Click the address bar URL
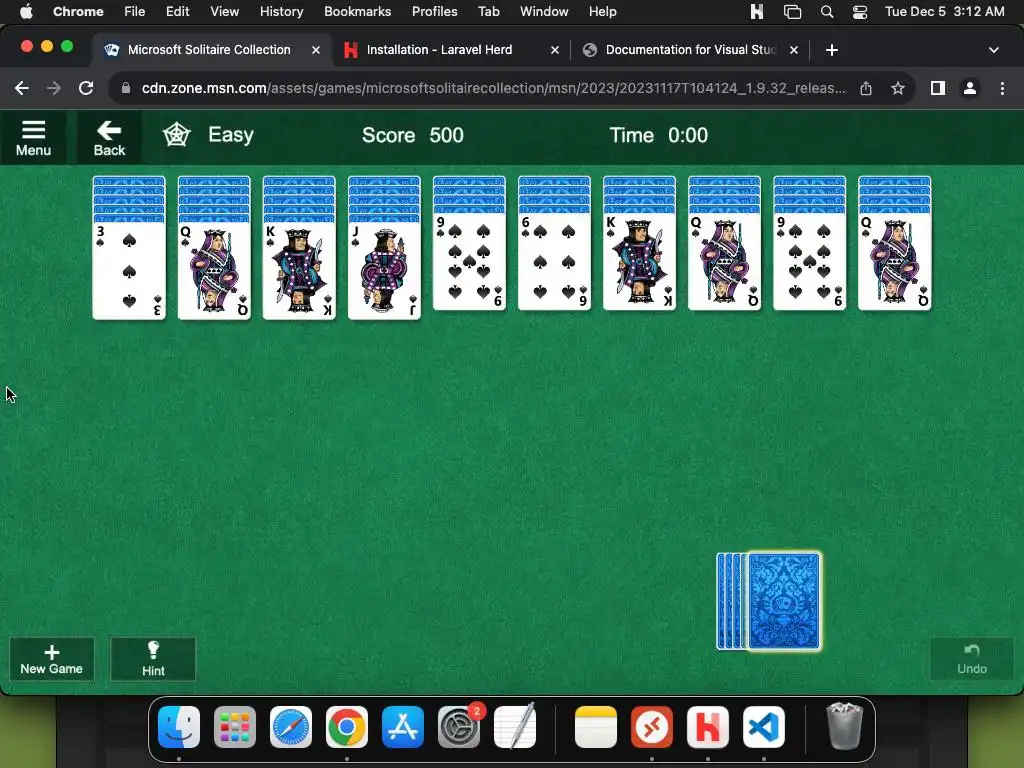Image resolution: width=1024 pixels, height=768 pixels. (494, 88)
